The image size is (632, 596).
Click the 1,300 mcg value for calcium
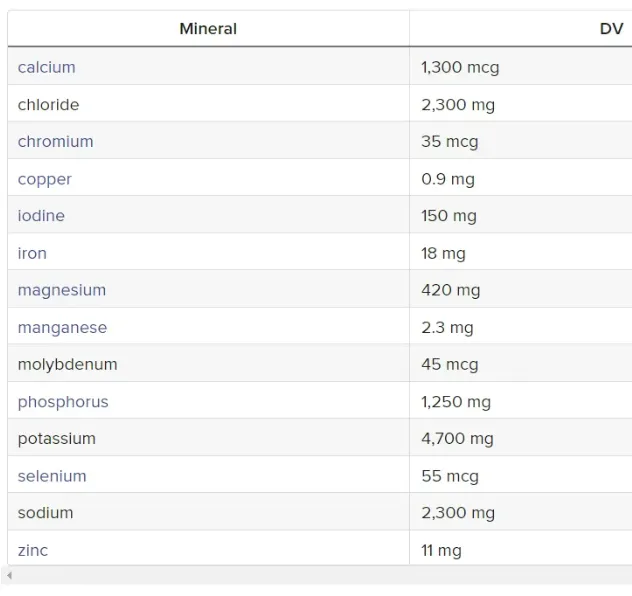(x=460, y=67)
